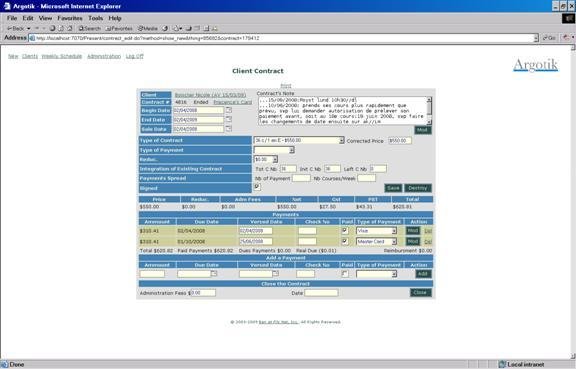Click the Add payment button

[423, 274]
